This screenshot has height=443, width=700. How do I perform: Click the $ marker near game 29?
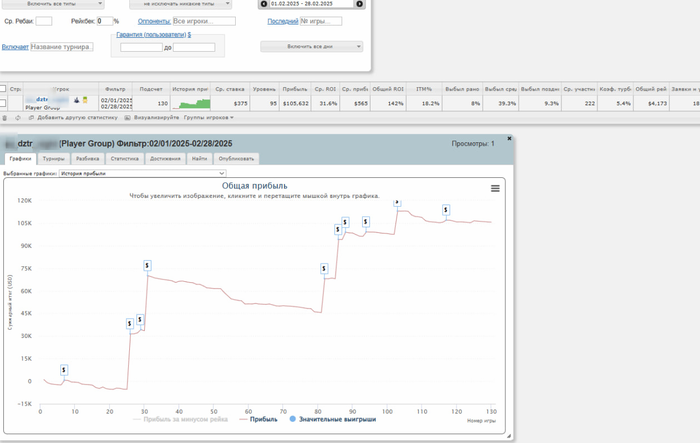pyautogui.click(x=140, y=319)
